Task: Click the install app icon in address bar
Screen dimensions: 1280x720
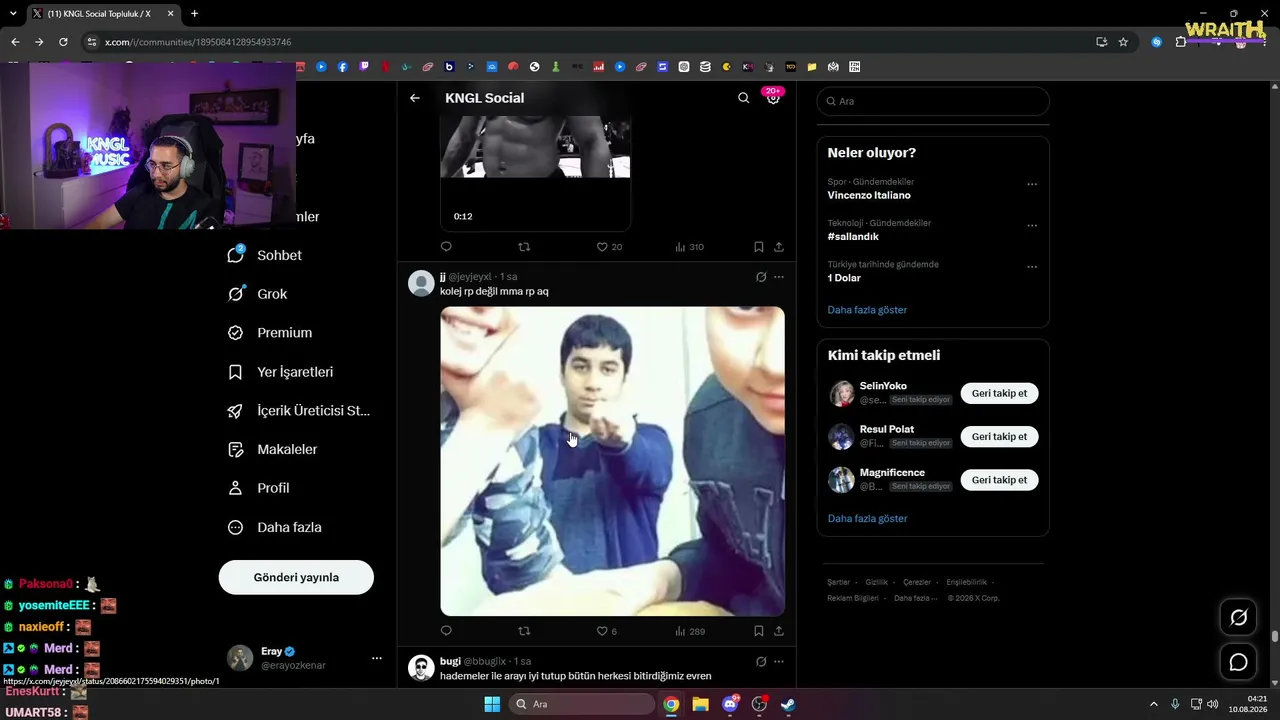Action: pos(1101,42)
